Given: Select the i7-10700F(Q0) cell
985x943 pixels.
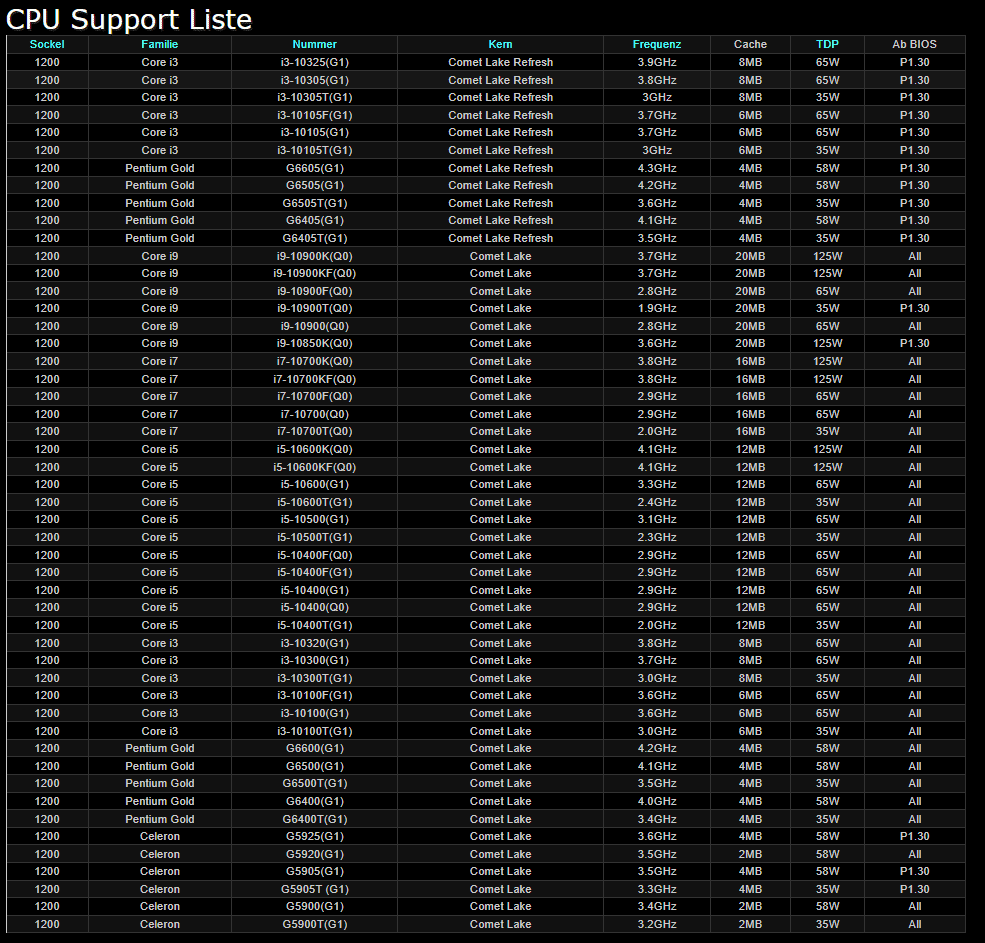Looking at the screenshot, I should (x=314, y=396).
